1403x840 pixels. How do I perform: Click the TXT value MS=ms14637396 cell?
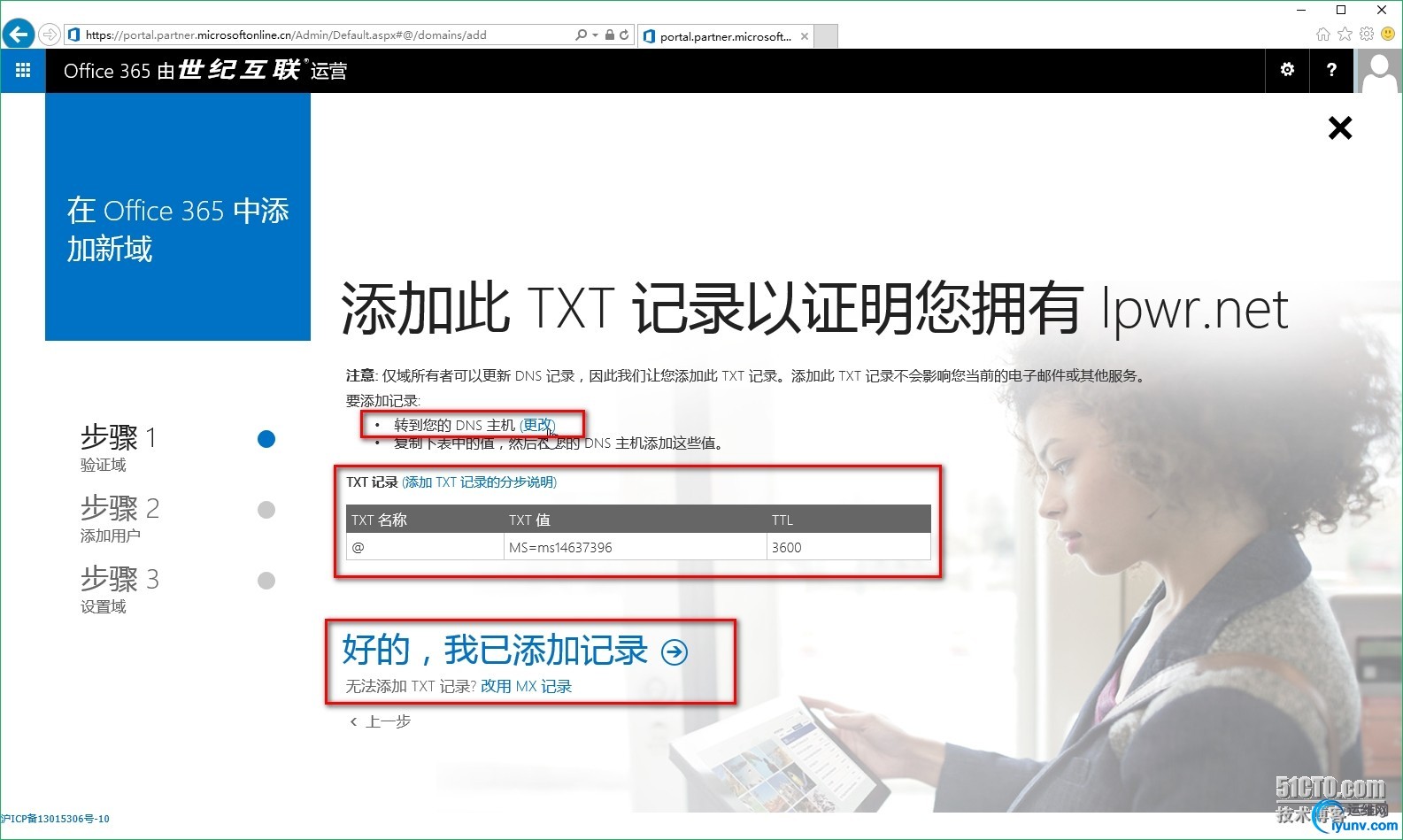coord(636,547)
